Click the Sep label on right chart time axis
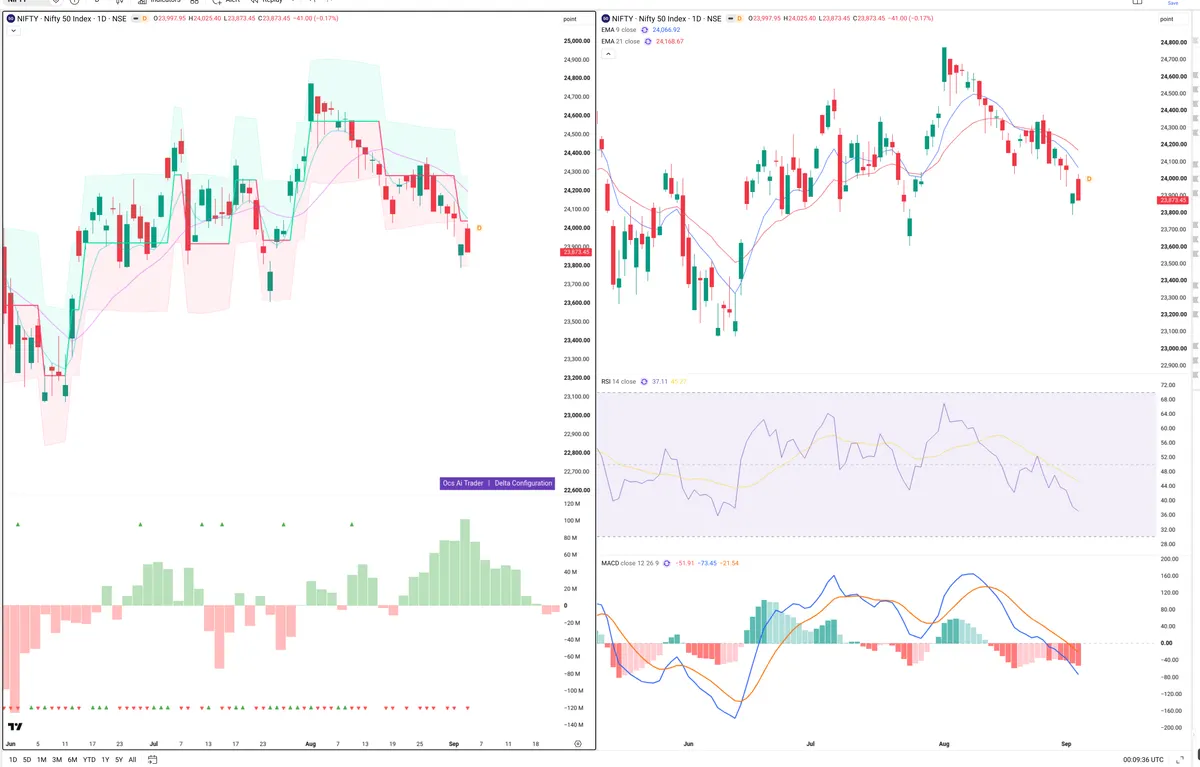The height and width of the screenshot is (767, 1200). click(x=1066, y=744)
